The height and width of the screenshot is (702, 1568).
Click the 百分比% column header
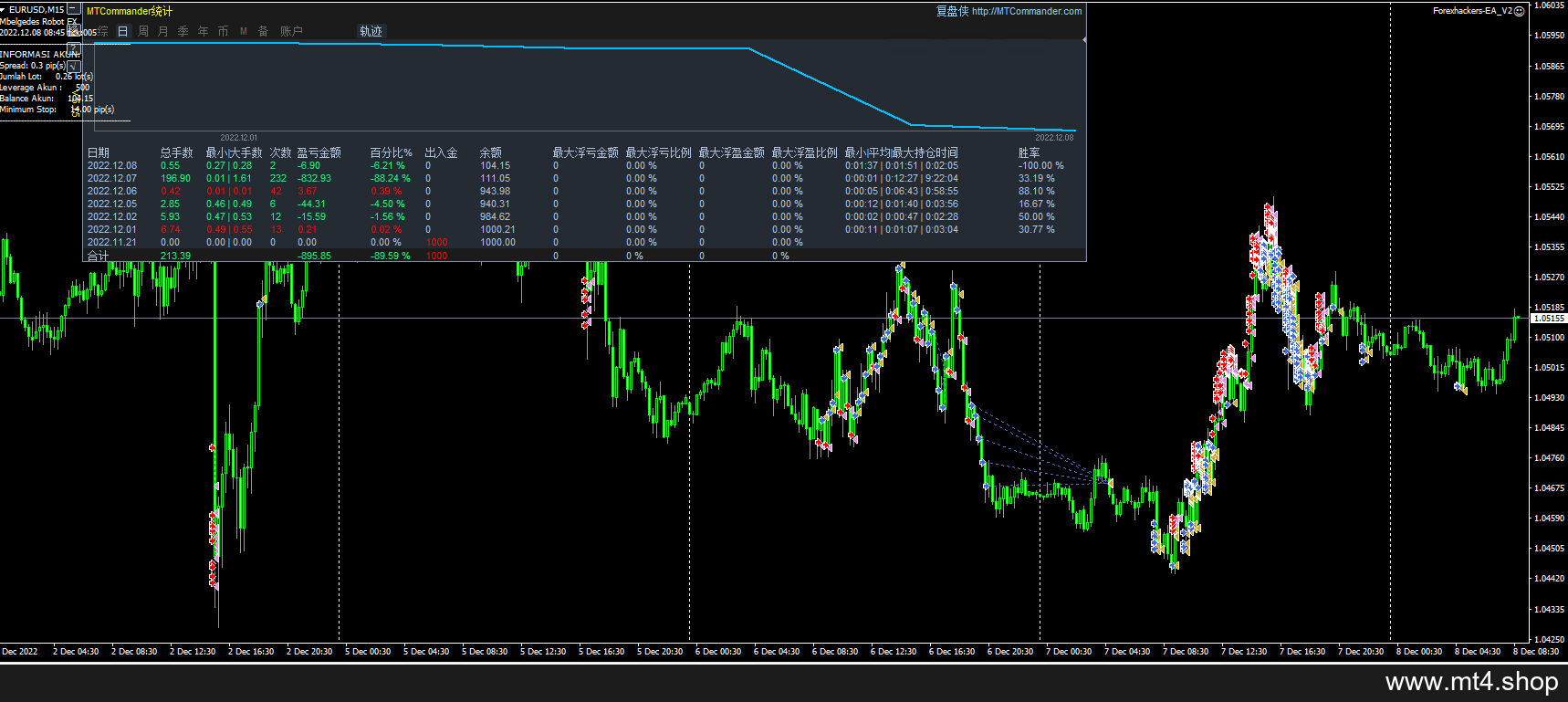(x=392, y=152)
